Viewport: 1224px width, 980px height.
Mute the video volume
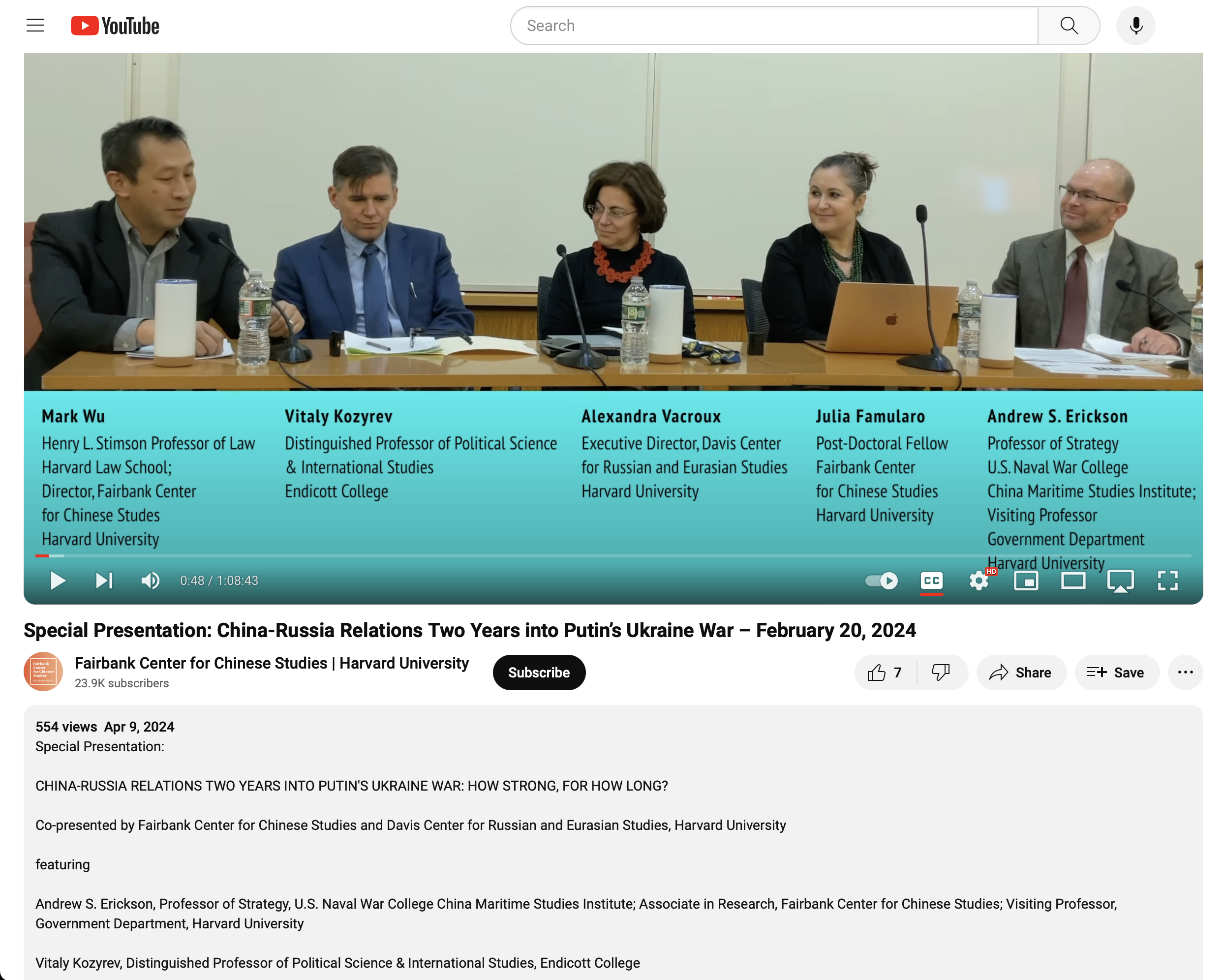(151, 581)
